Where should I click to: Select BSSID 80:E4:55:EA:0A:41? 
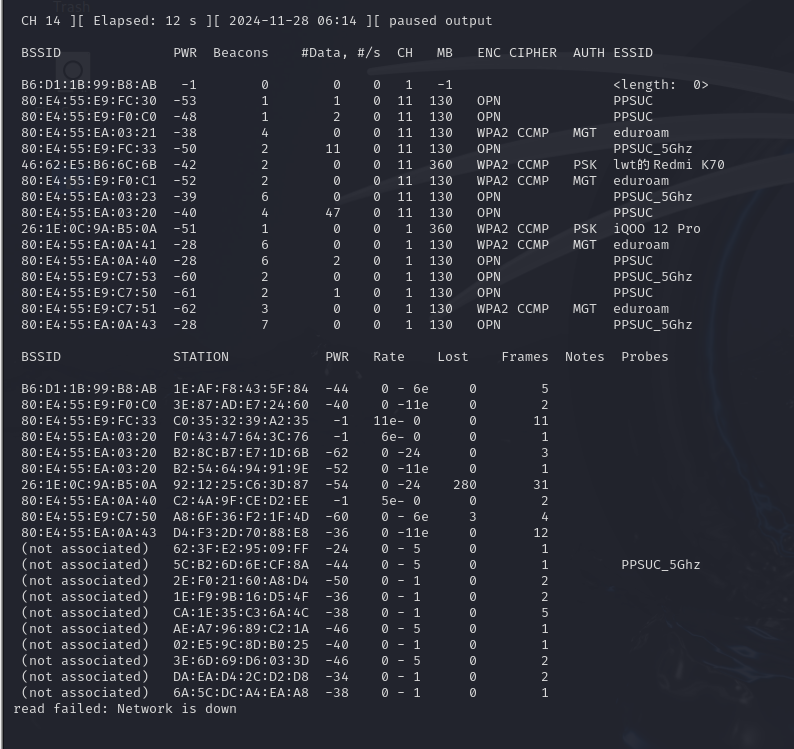[x=89, y=245]
